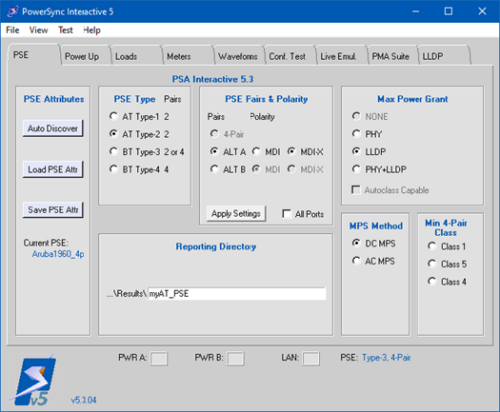Maximize the PowerSync window

click(449, 11)
